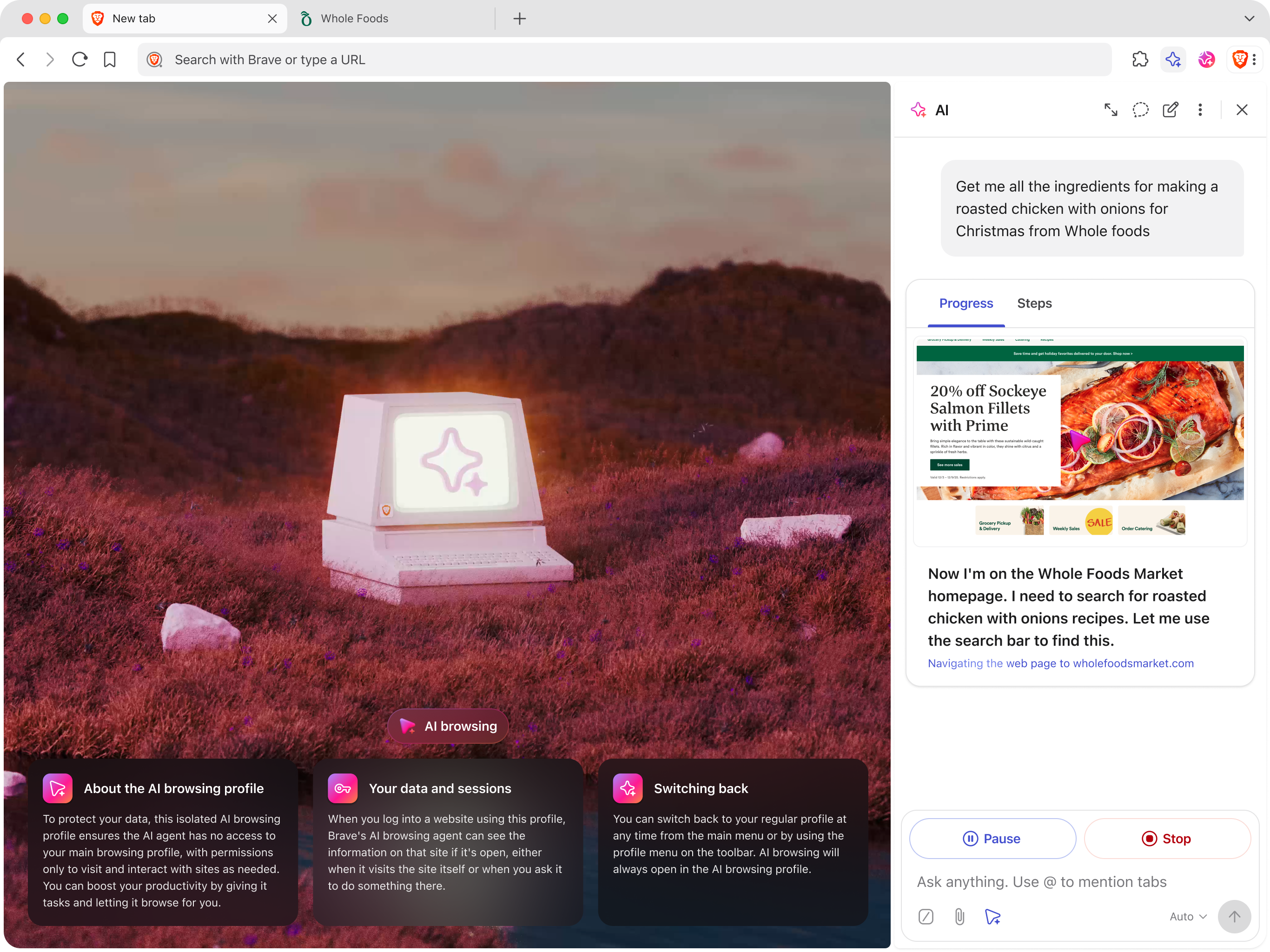
Task: Open the AI browsing profile avatar
Action: click(x=1206, y=59)
